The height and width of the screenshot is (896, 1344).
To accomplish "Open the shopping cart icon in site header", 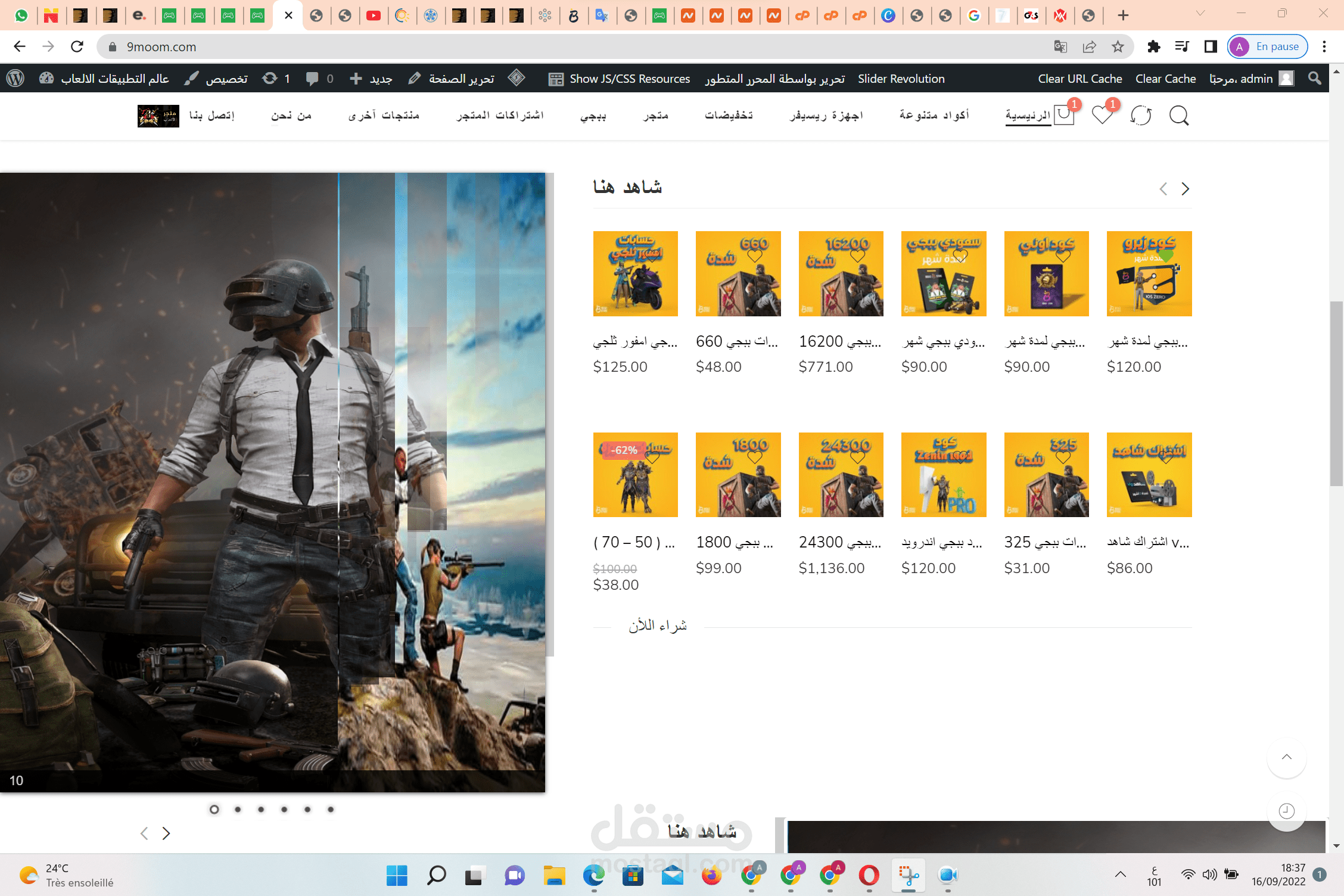I will (x=1064, y=115).
